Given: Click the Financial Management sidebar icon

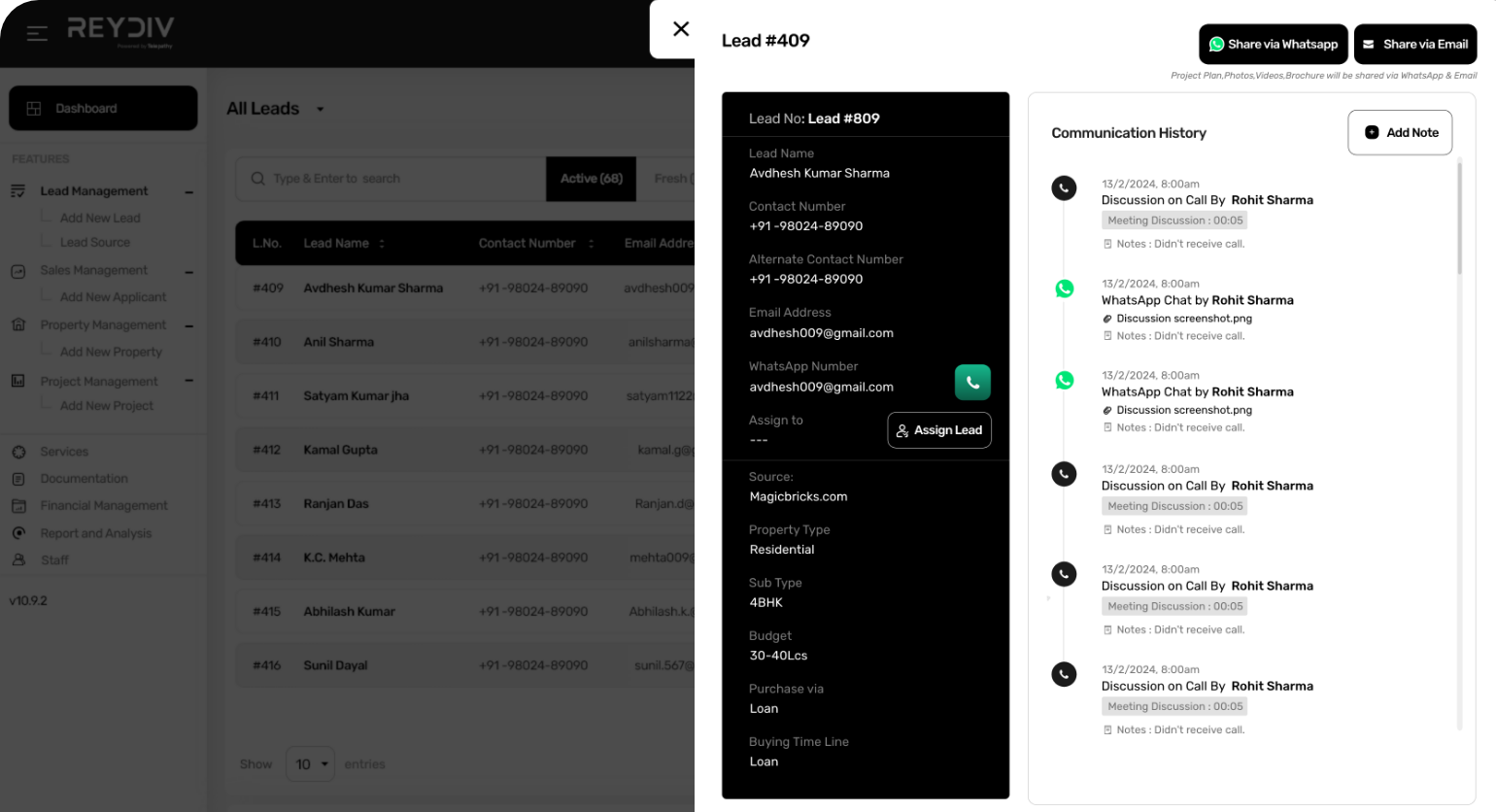Looking at the screenshot, I should click(x=18, y=506).
